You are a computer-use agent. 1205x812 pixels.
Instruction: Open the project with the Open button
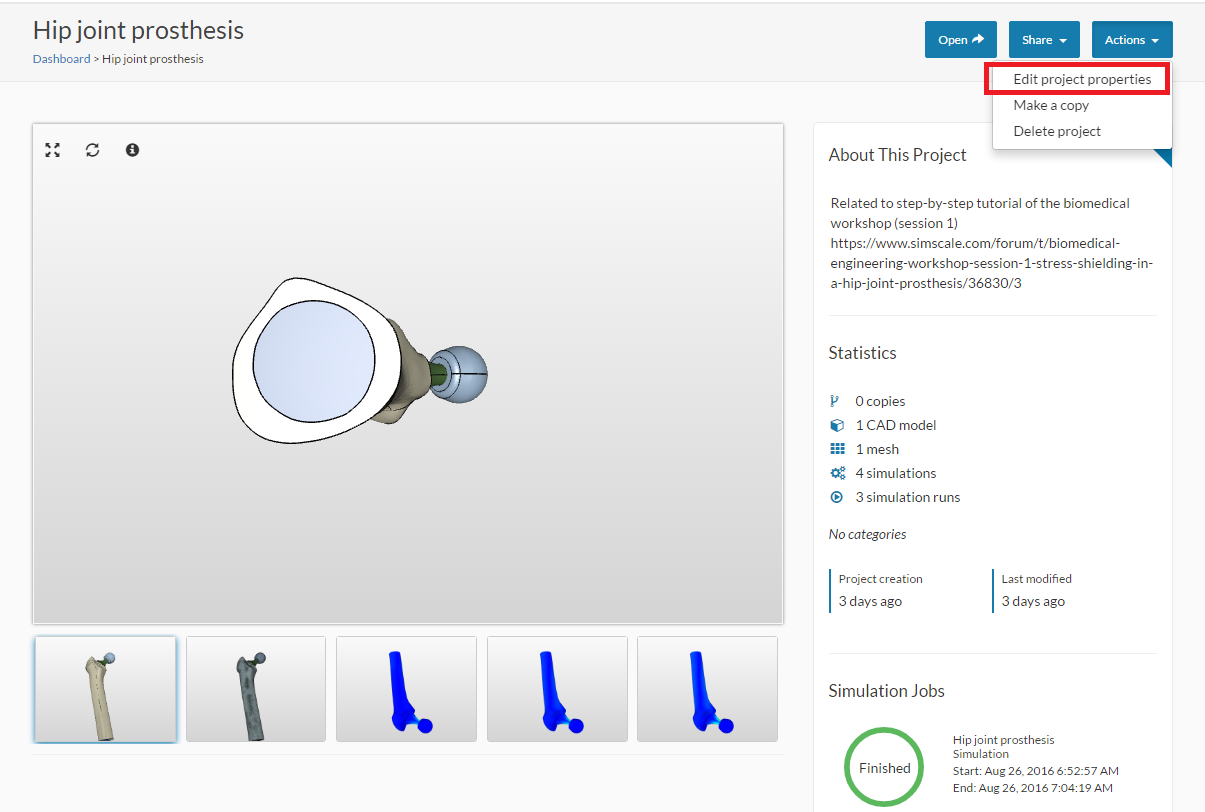click(961, 40)
